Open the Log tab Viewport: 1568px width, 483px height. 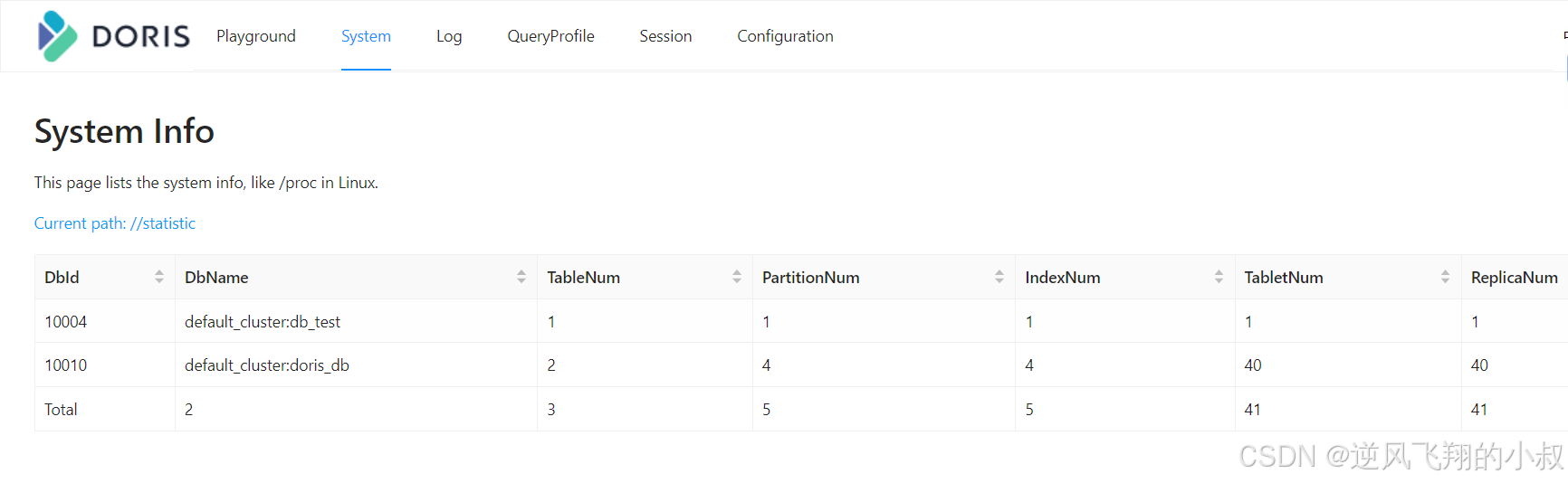coord(449,36)
